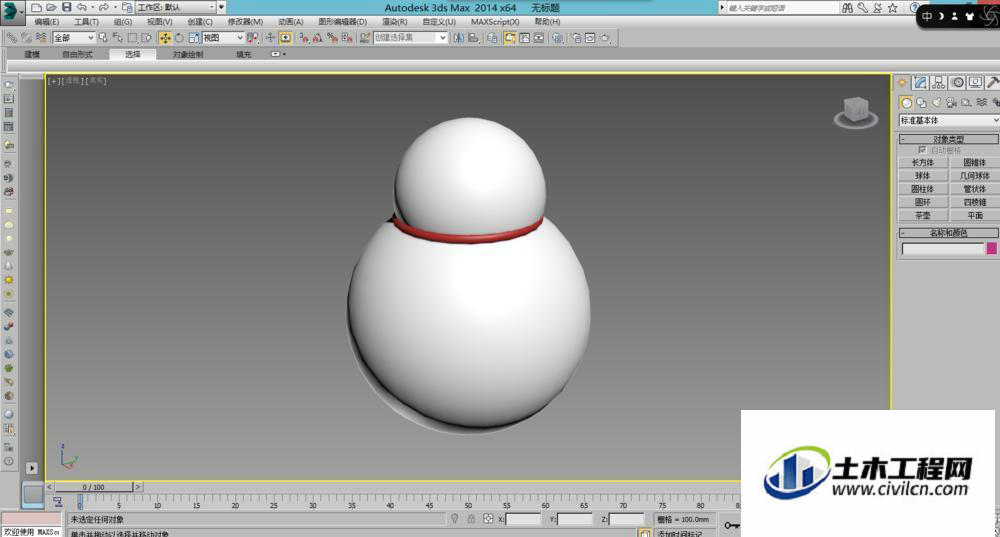
Task: Open the Motion panel tab icon
Action: [x=957, y=82]
